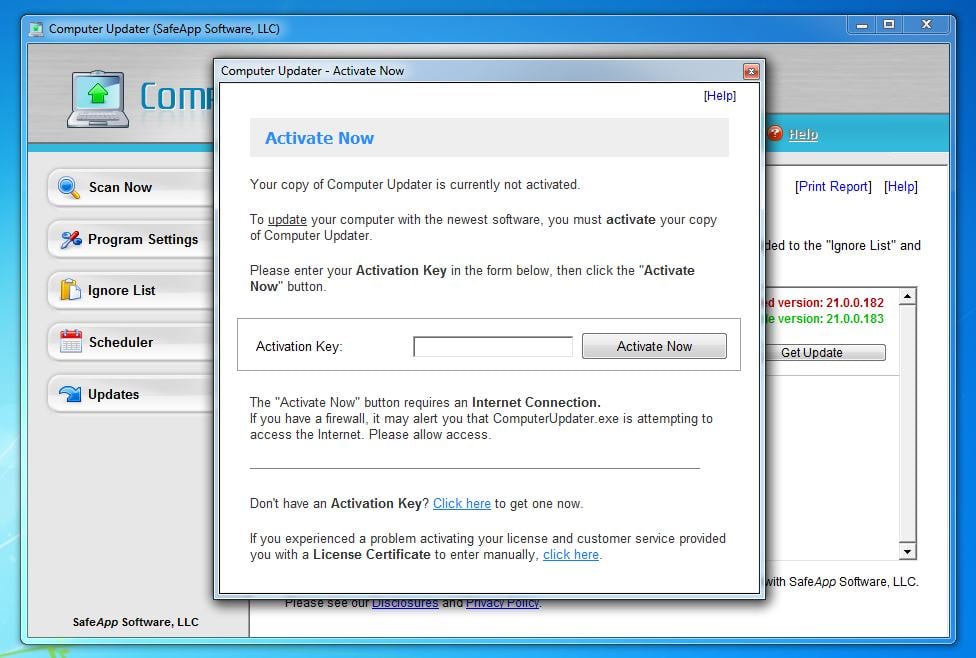
Task: Click the Get Update button
Action: 824,352
